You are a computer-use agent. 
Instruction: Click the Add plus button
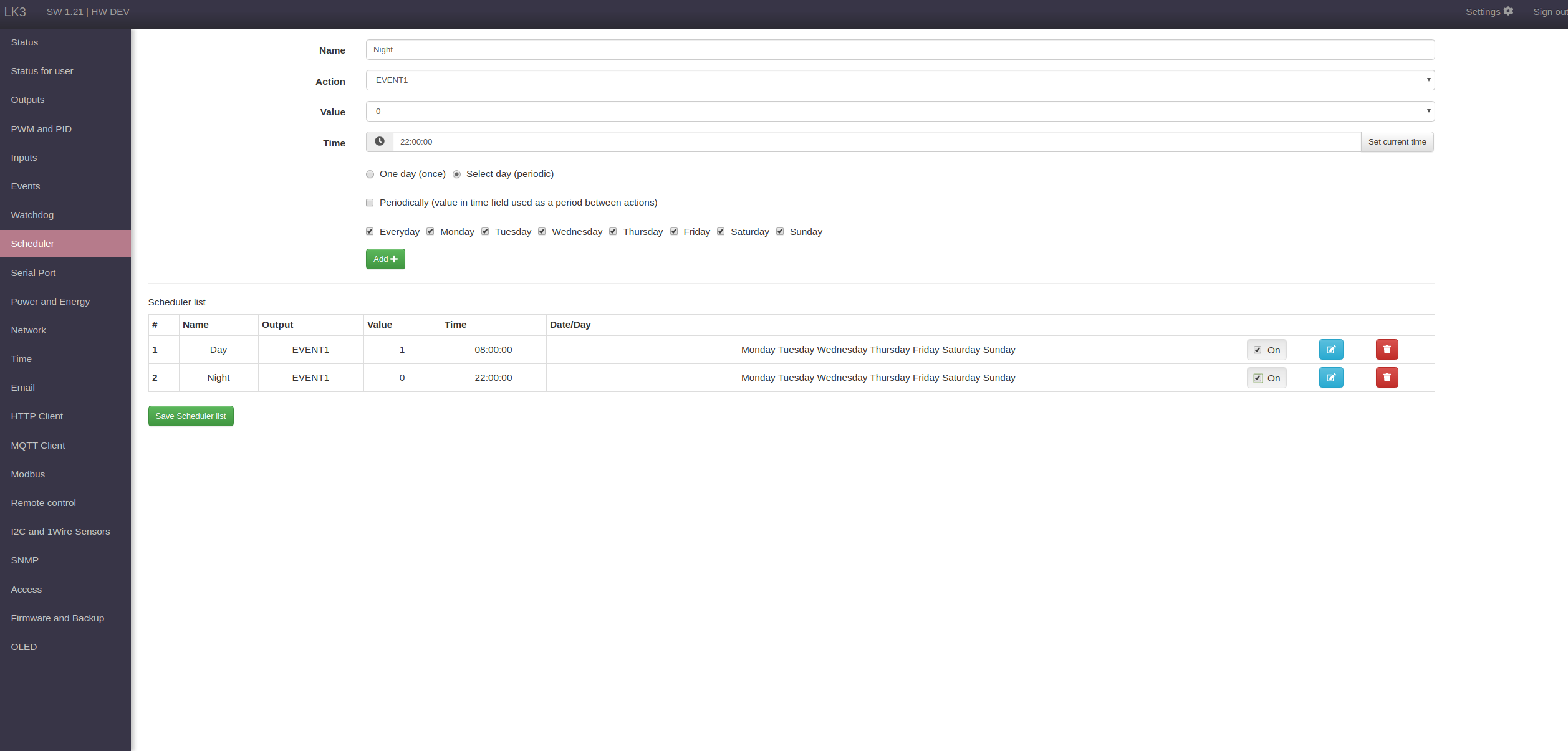point(385,259)
